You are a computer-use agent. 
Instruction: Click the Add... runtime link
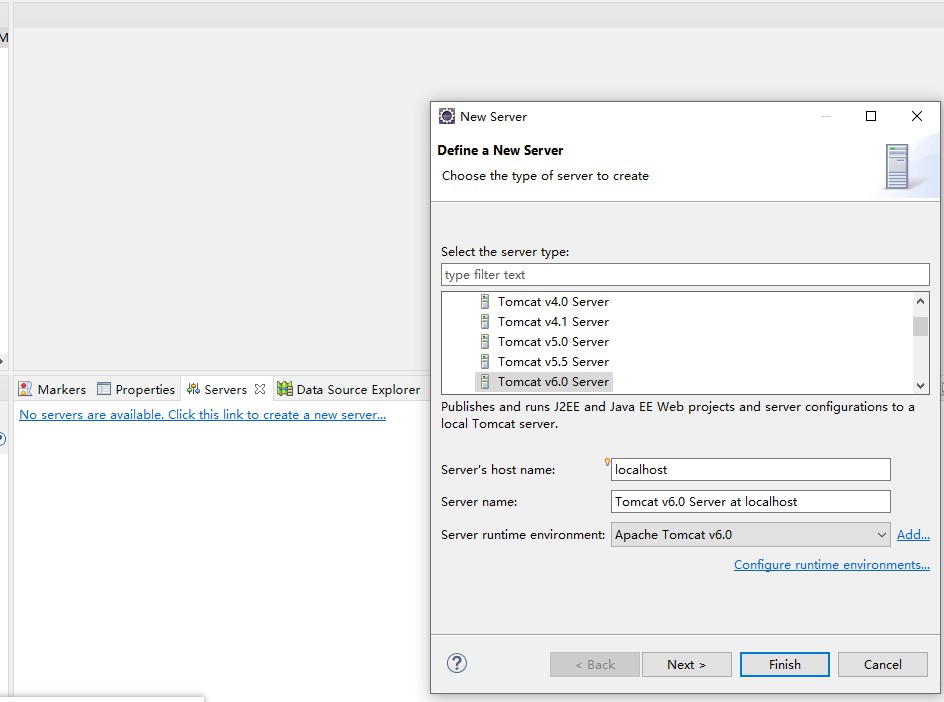tap(913, 535)
